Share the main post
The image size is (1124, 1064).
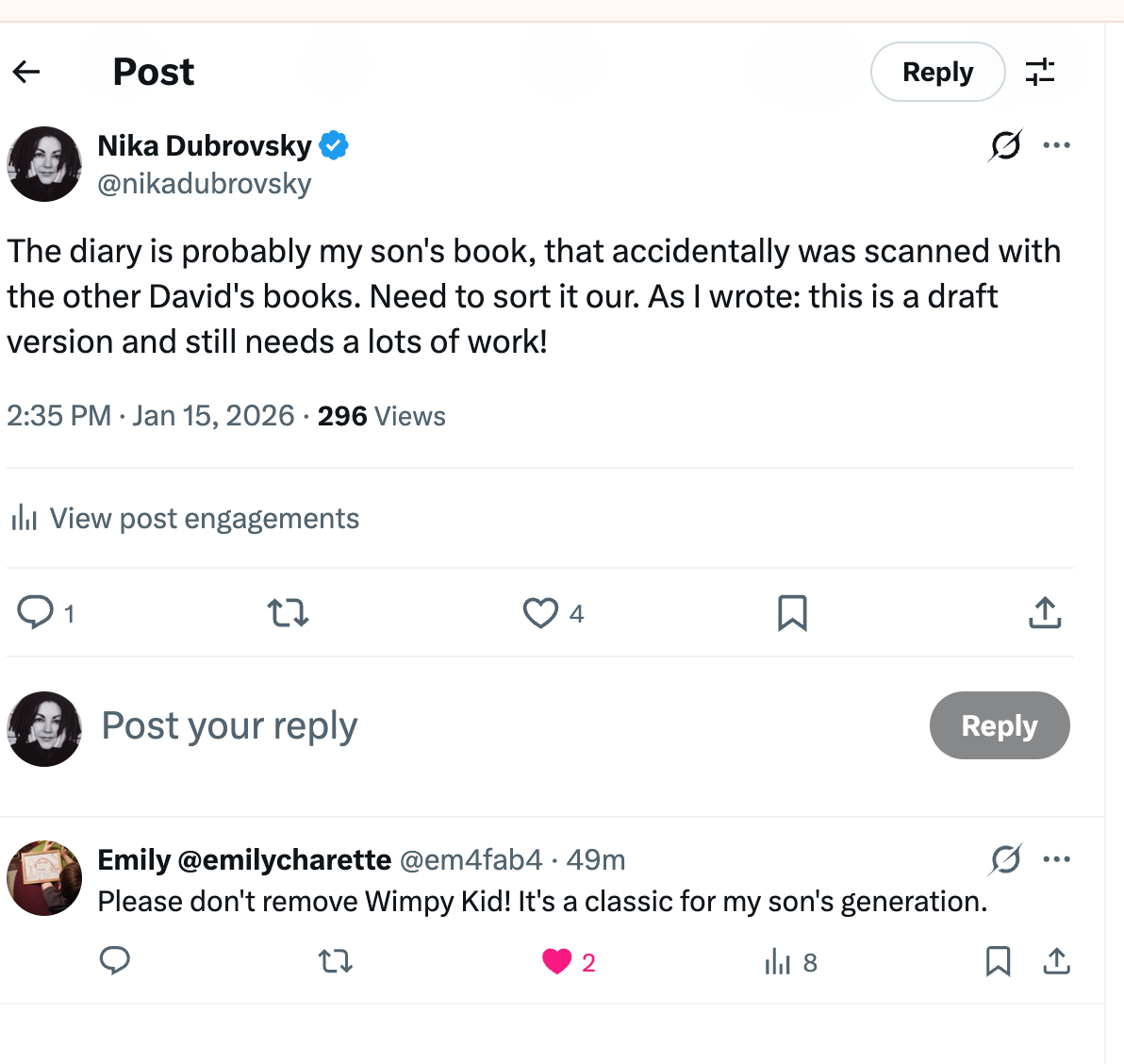click(1045, 613)
